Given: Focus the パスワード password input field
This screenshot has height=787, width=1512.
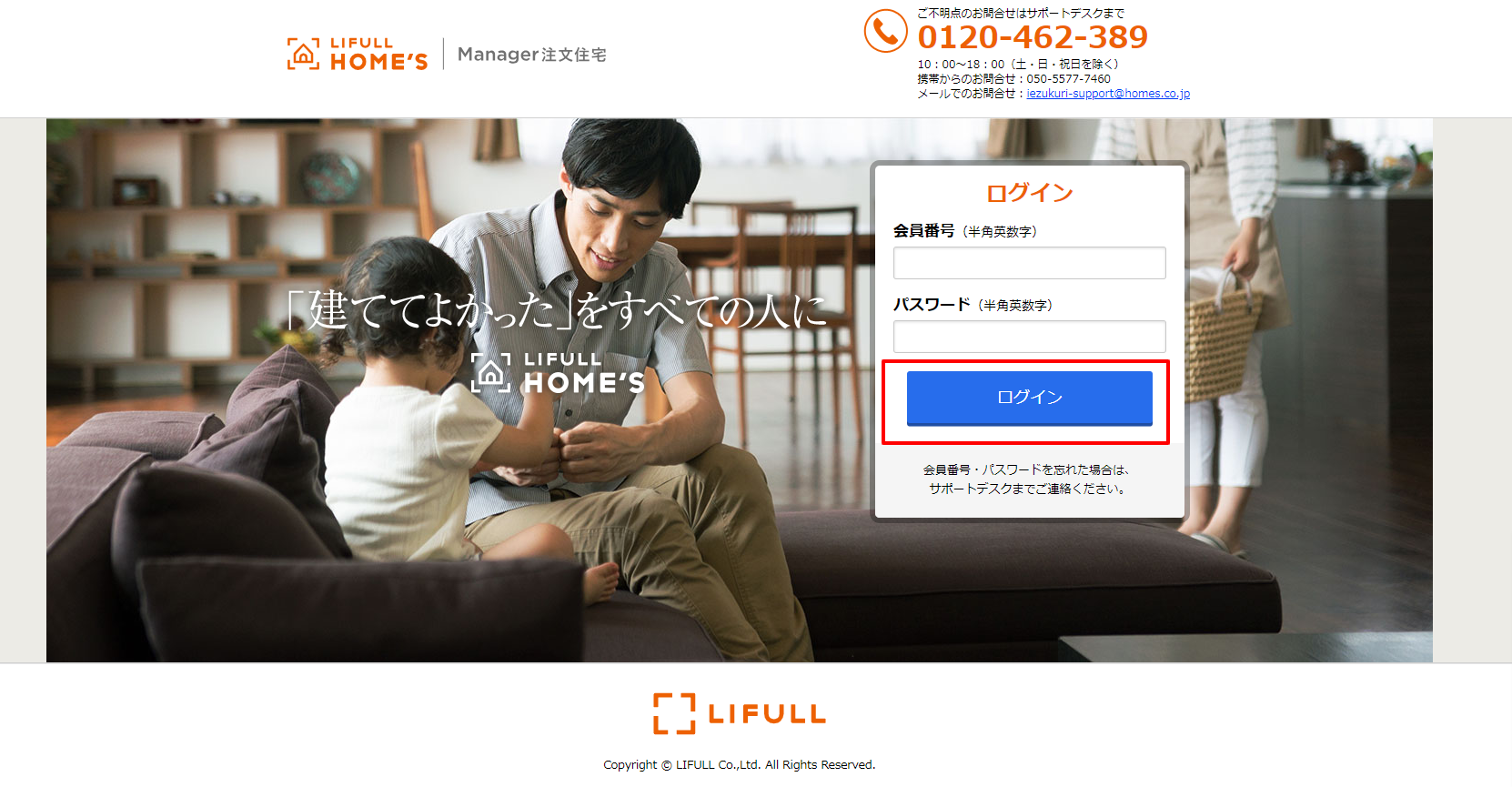Looking at the screenshot, I should point(1029,337).
